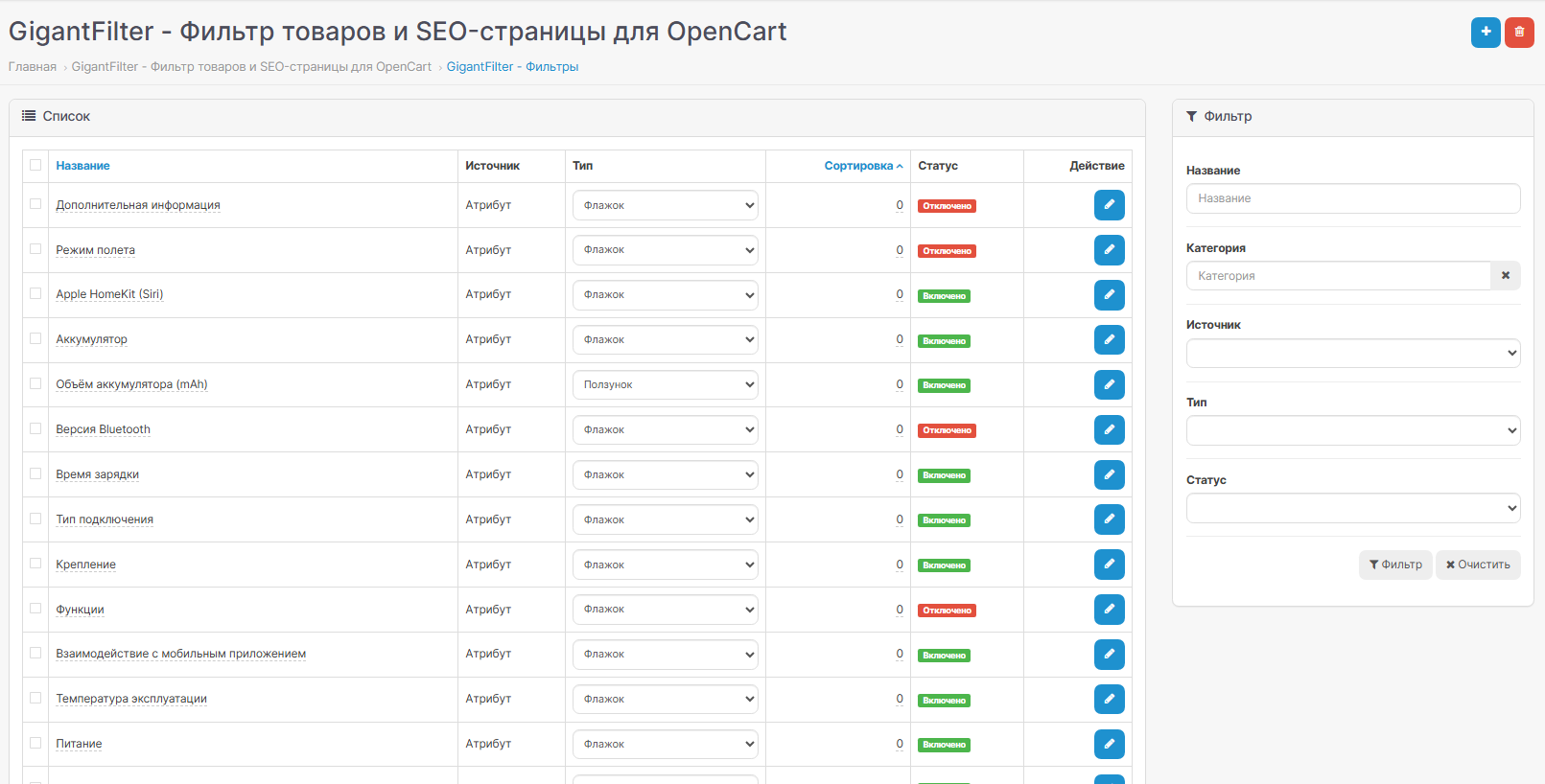Click the Категория input field
1545x784 pixels.
(1339, 276)
